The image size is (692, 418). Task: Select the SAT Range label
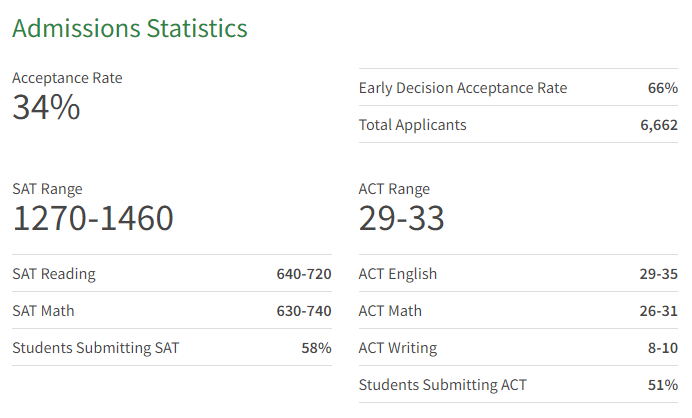(x=47, y=189)
